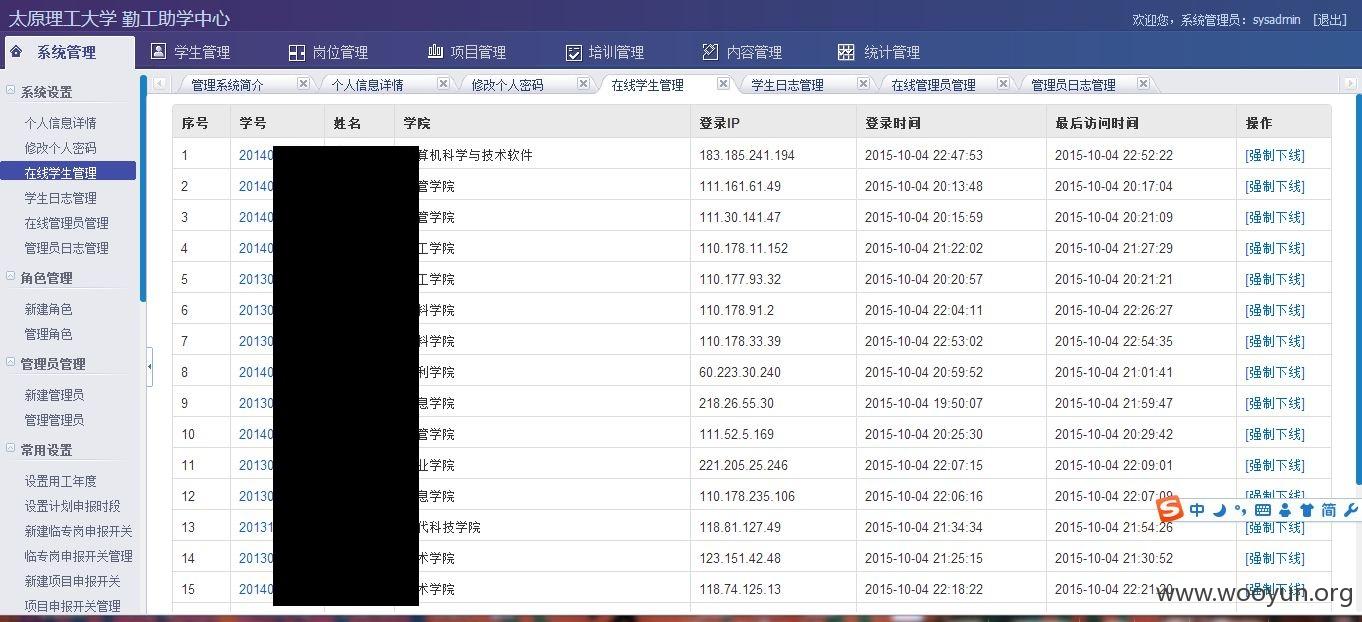
Task: Collapse the 管理员管理 sidebar group
Action: tap(10, 362)
